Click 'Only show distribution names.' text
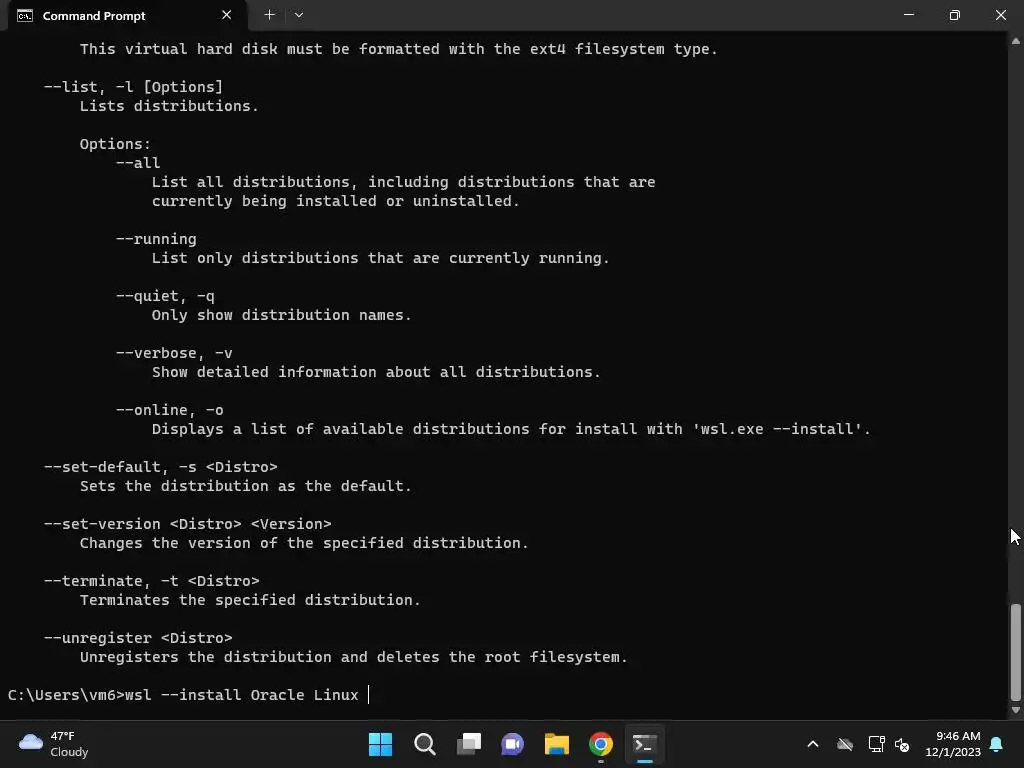The width and height of the screenshot is (1024, 768). click(x=281, y=315)
